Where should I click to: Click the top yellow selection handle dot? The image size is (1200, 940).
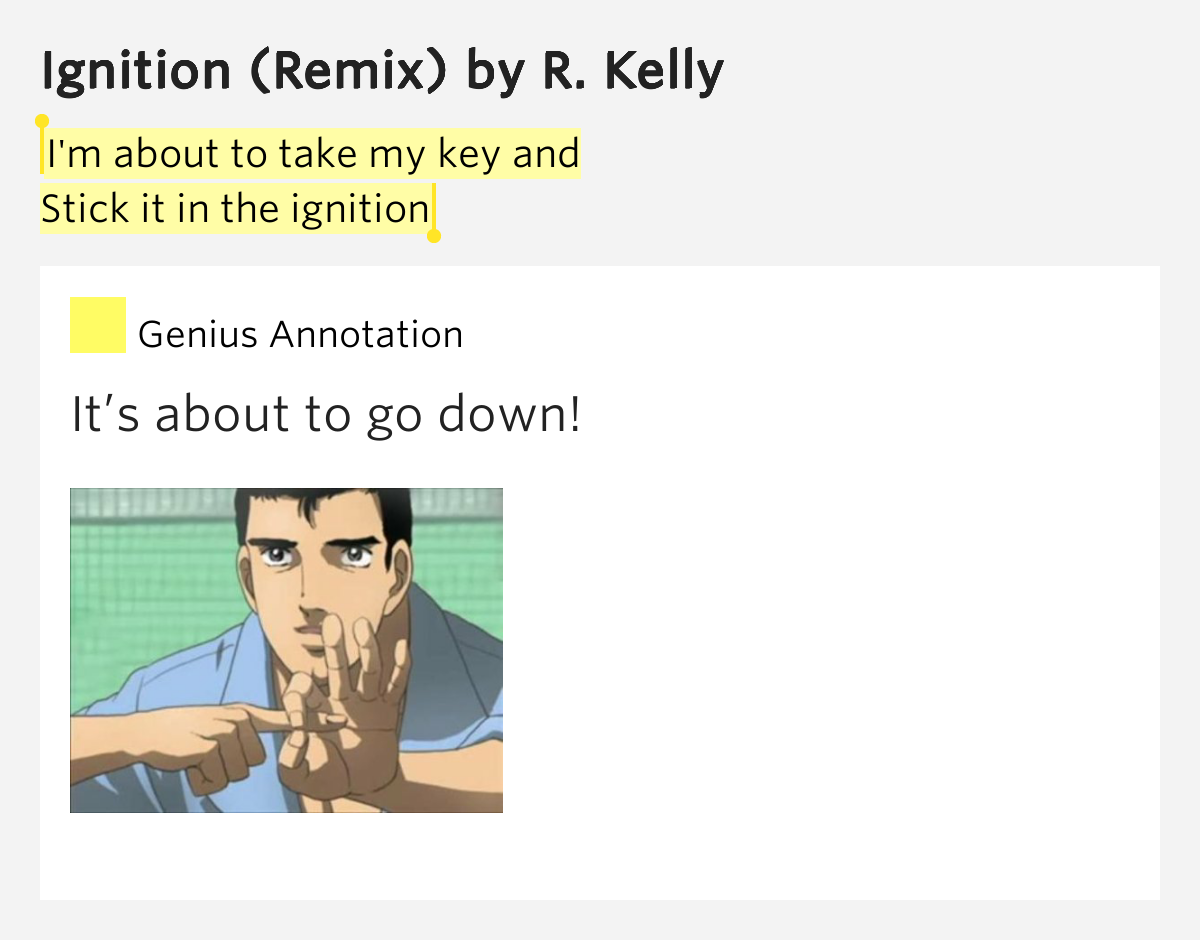[x=42, y=121]
